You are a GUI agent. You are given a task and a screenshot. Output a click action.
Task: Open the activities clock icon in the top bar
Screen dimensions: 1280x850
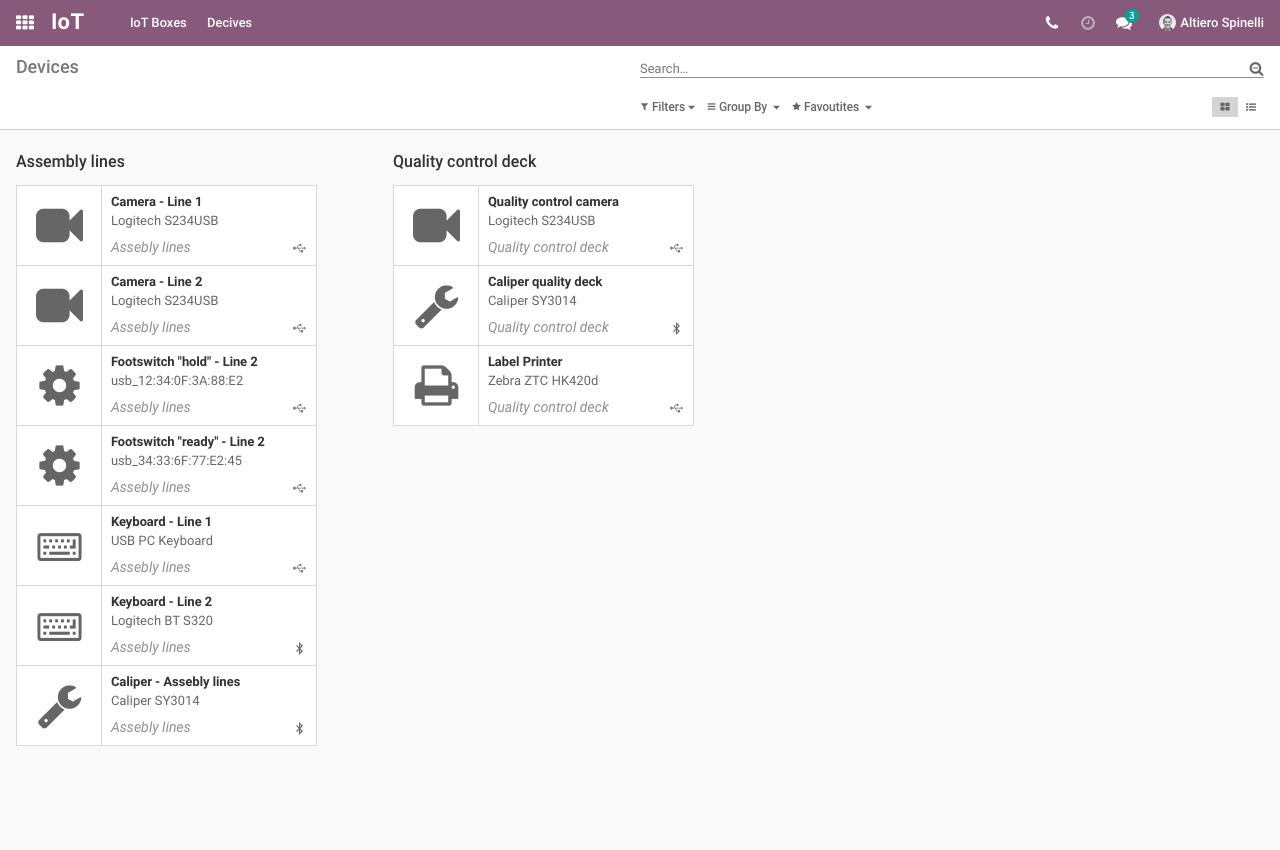point(1087,22)
